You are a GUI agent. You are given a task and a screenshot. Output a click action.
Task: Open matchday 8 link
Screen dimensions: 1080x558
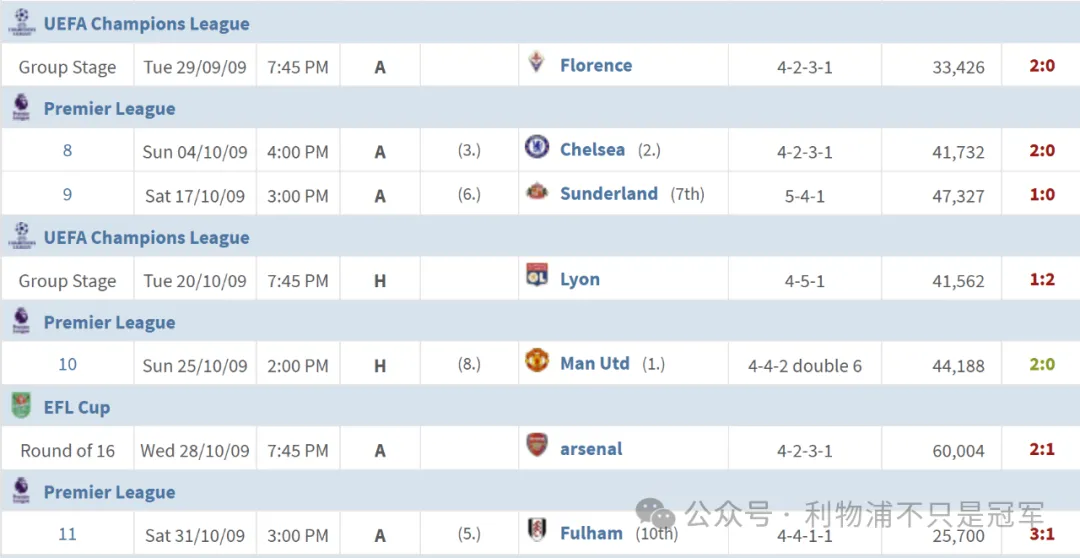(67, 150)
